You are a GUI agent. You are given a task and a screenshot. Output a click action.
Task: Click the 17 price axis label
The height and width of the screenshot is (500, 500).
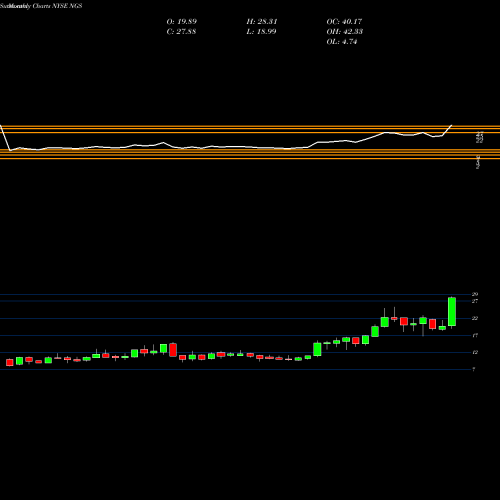(475, 335)
